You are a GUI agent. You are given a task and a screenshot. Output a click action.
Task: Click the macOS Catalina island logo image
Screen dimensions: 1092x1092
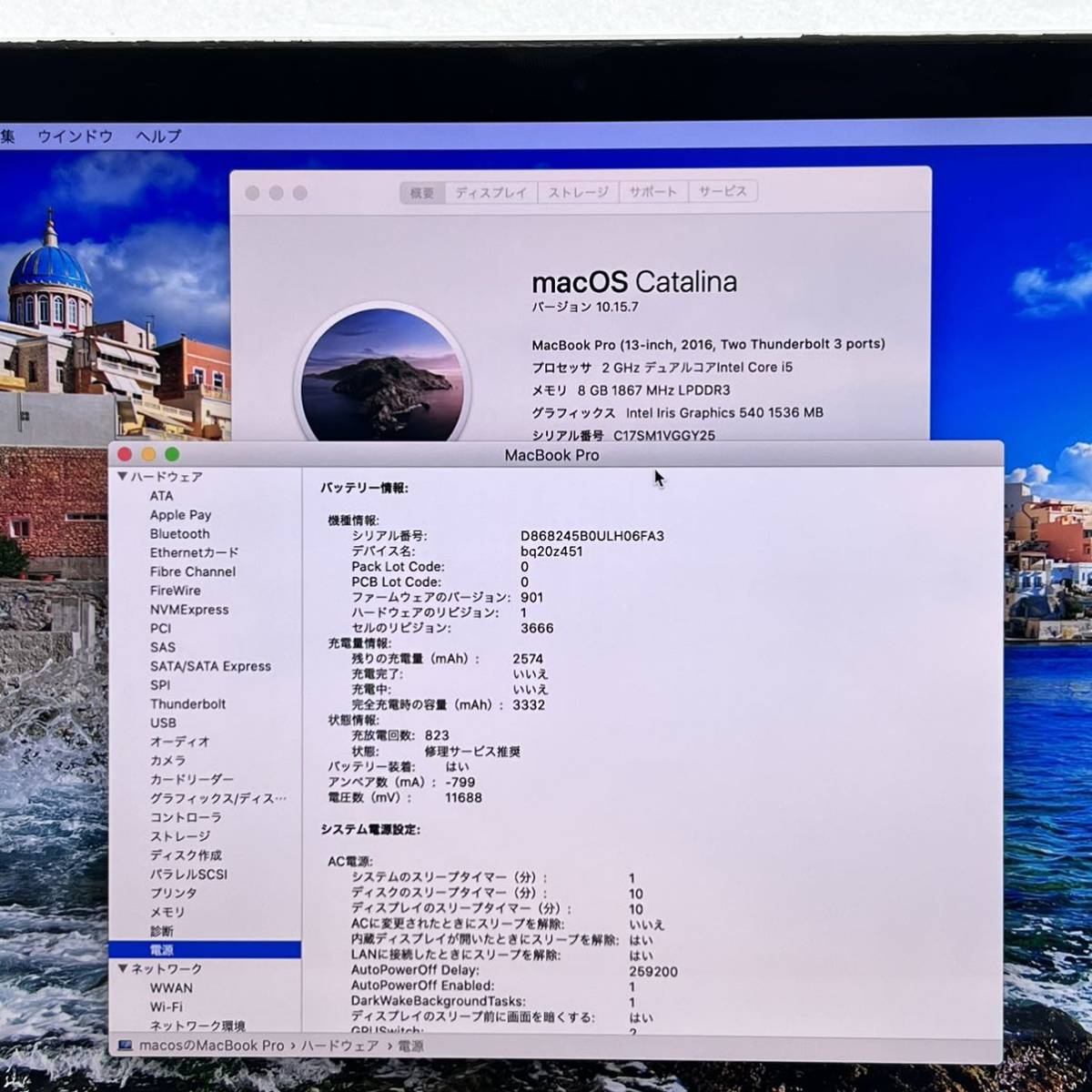(382, 375)
